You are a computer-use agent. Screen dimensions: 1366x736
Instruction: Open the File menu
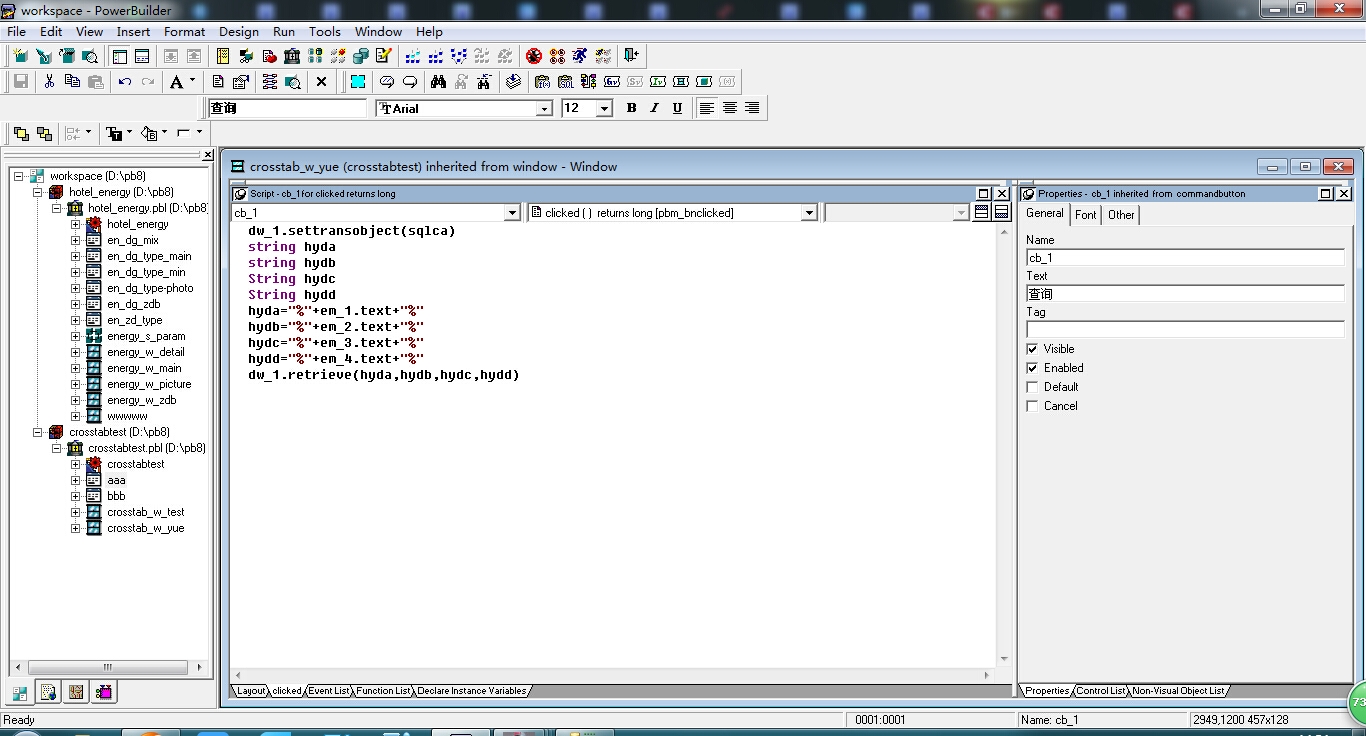click(x=16, y=31)
